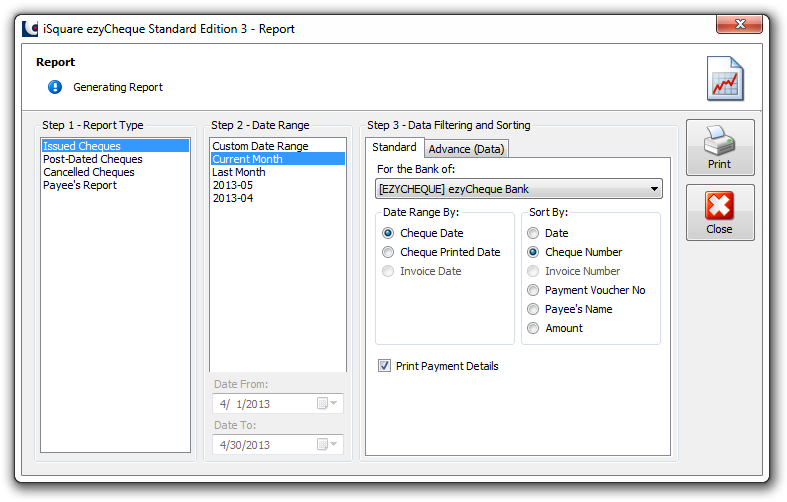The width and height of the screenshot is (787, 502).
Task: Click the blue information icon beside Generating Report
Action: click(x=55, y=87)
